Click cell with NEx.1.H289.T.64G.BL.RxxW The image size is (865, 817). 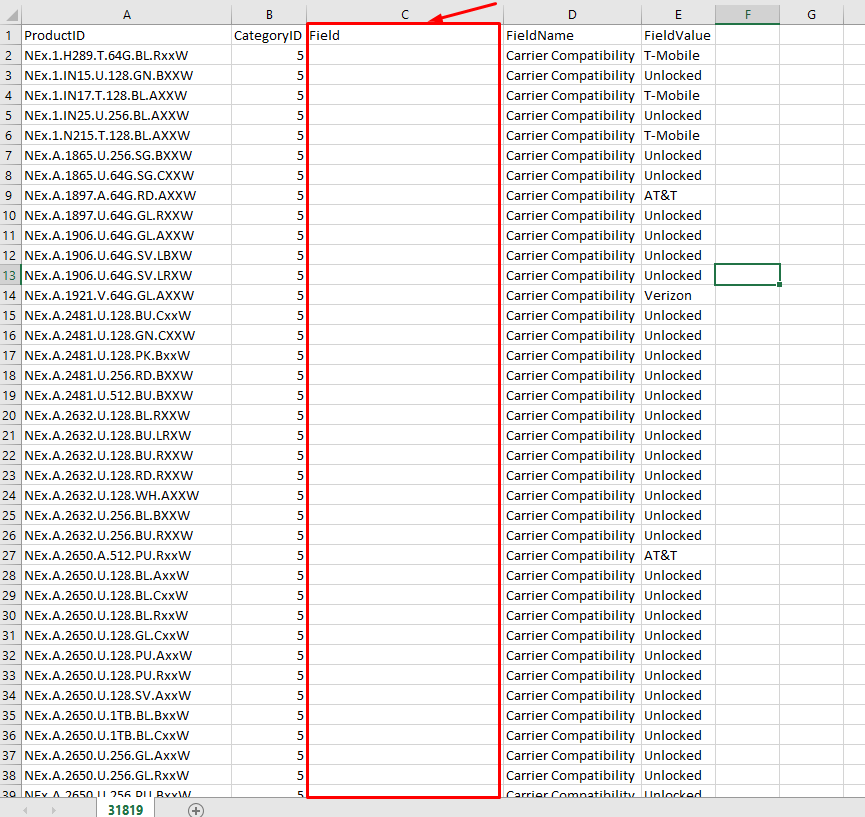coord(126,55)
